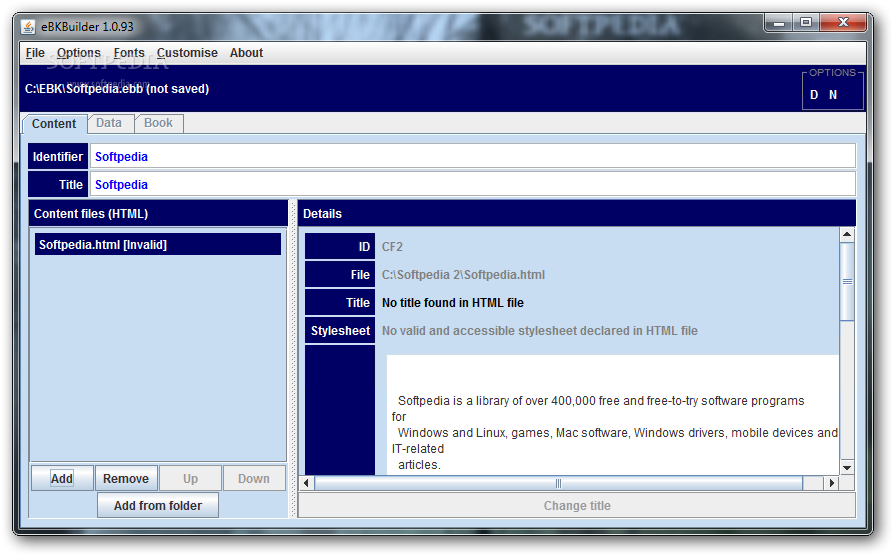Click Add from folder button
Viewport: 894px width, 556px height.
(158, 505)
